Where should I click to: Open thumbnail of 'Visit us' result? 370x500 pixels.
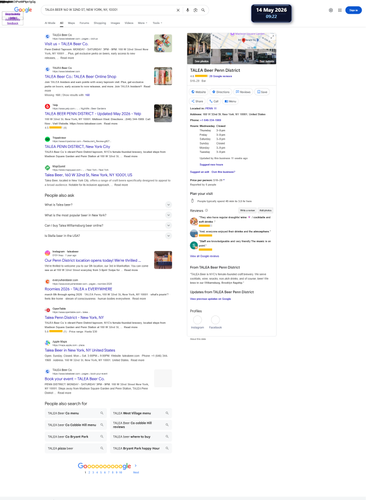click(163, 43)
